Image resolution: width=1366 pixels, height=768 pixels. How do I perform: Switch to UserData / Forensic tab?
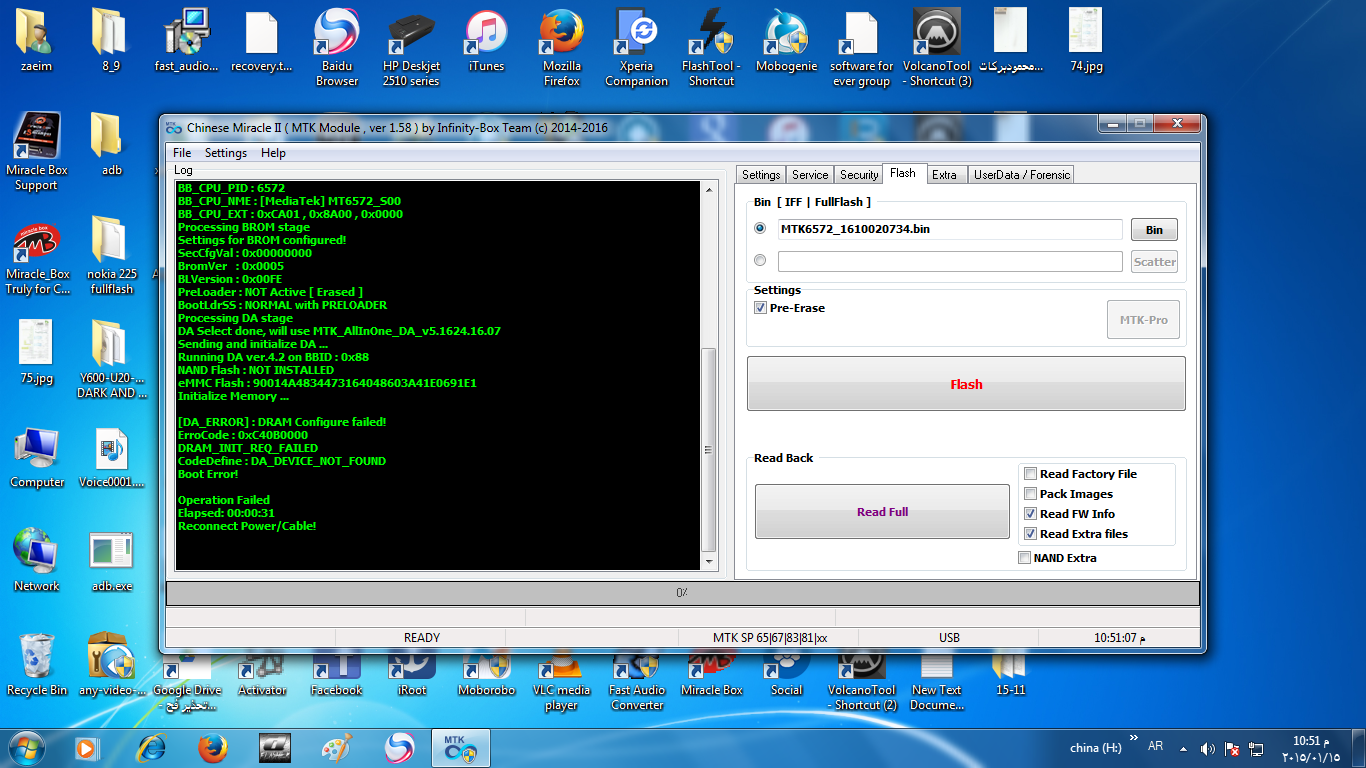click(1022, 175)
